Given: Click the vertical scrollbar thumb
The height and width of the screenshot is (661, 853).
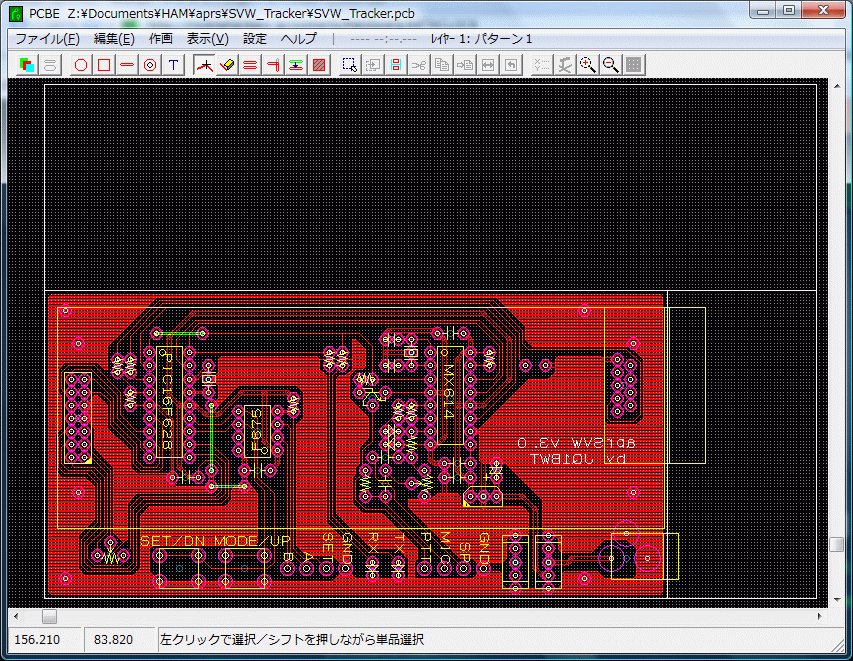Looking at the screenshot, I should point(836,545).
